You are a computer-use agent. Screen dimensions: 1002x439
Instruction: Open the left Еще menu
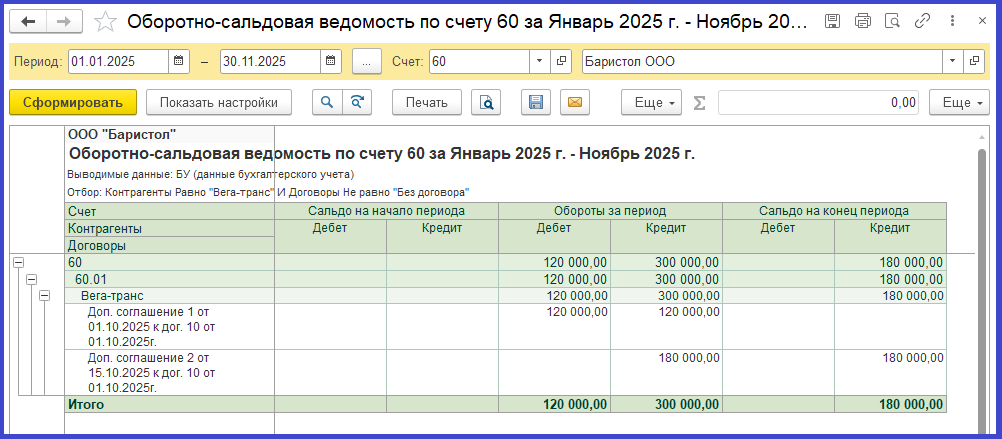click(651, 102)
